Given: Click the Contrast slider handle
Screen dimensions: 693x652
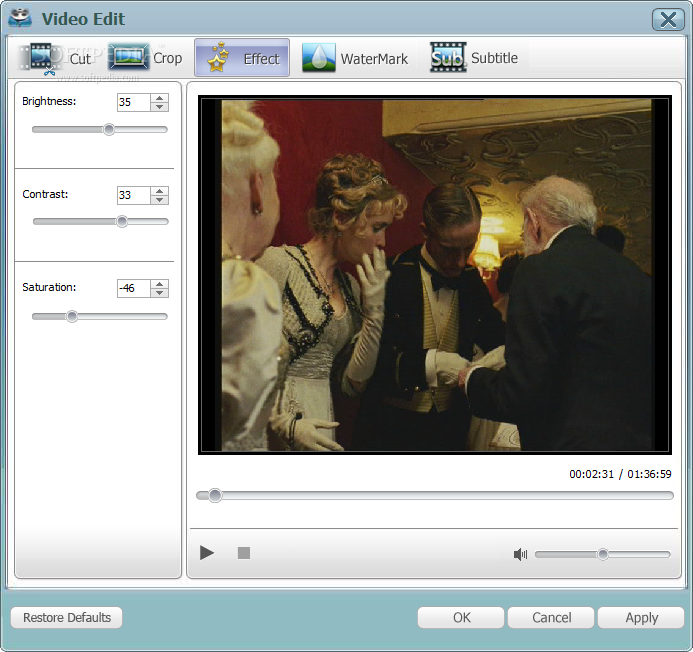Looking at the screenshot, I should [x=122, y=221].
